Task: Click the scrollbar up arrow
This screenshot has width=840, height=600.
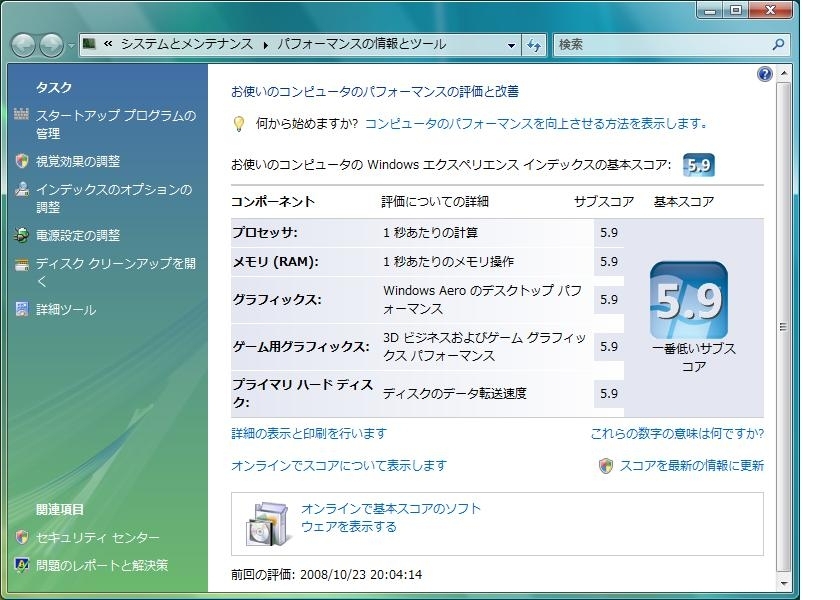Action: pyautogui.click(x=784, y=72)
